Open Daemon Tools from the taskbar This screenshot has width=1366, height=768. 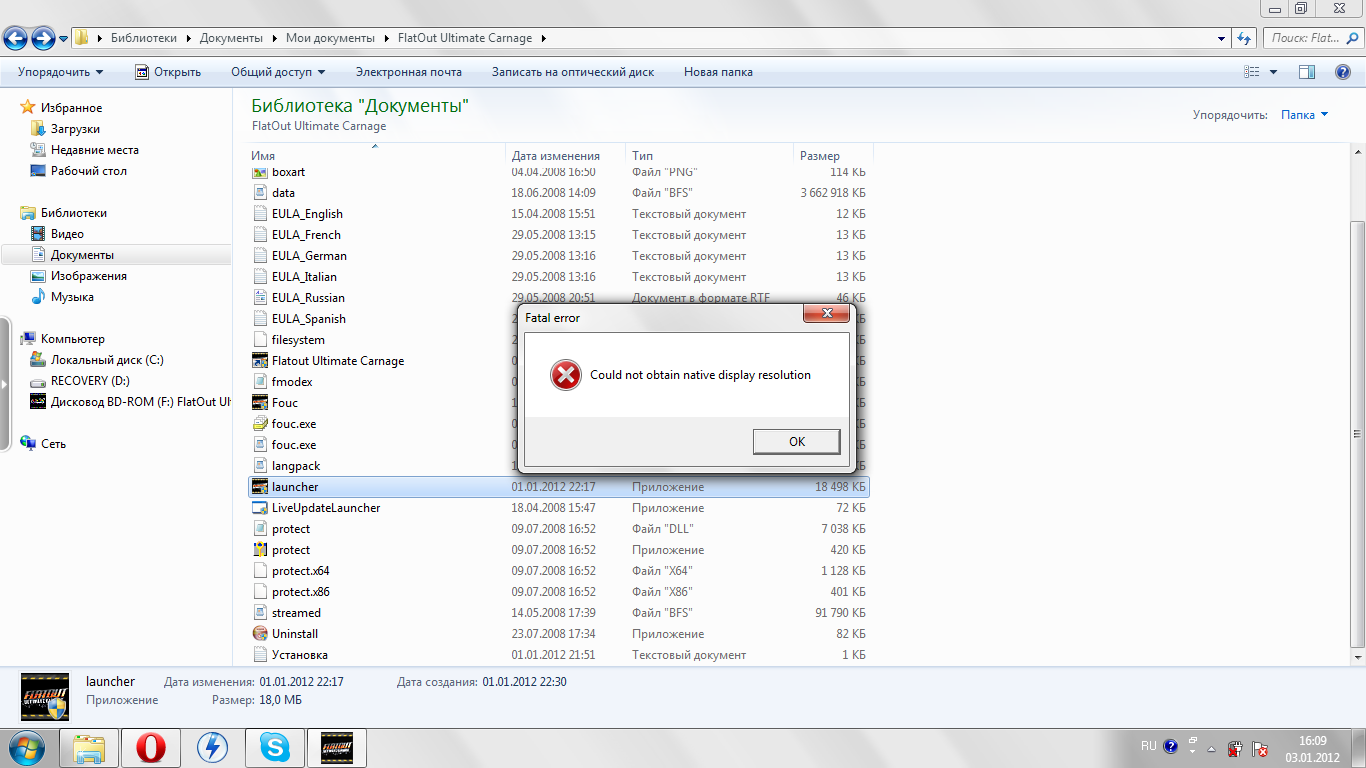click(213, 748)
